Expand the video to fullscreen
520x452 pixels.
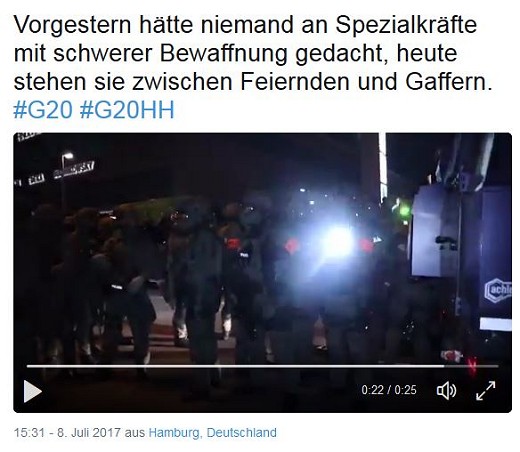[x=486, y=390]
